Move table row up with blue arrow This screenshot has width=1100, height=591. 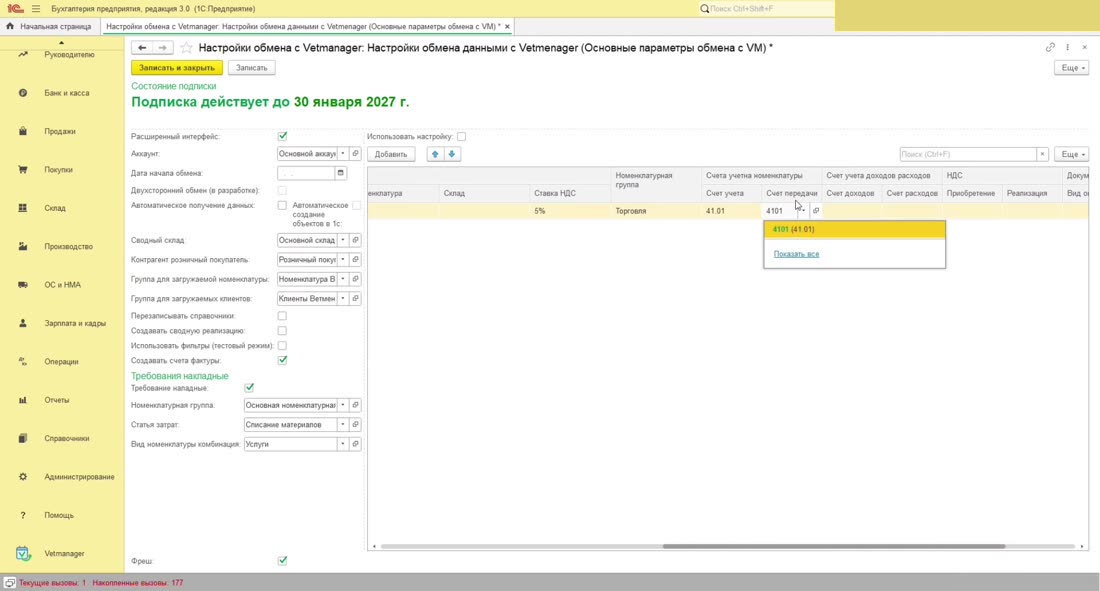(435, 154)
